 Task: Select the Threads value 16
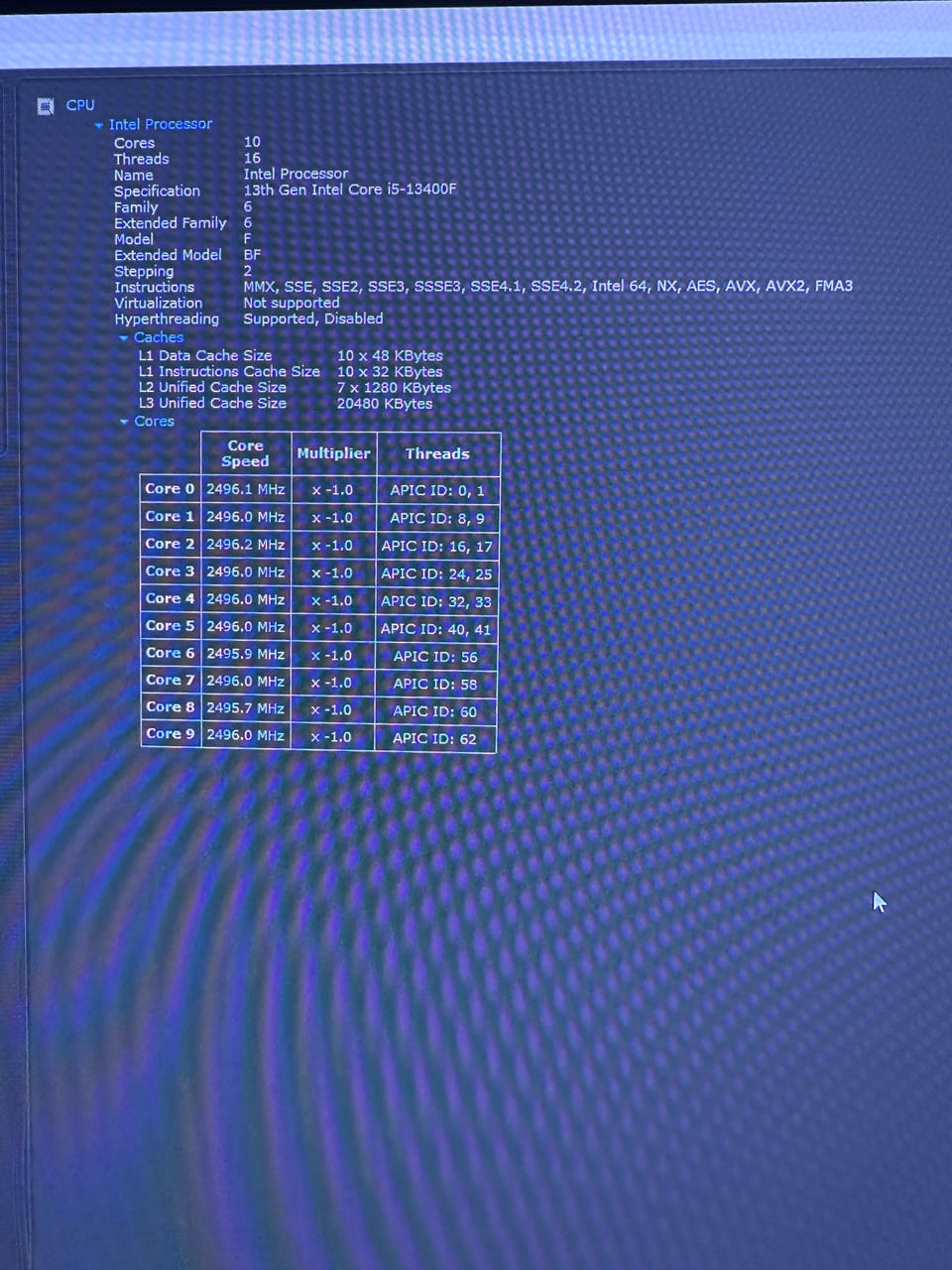click(x=252, y=158)
